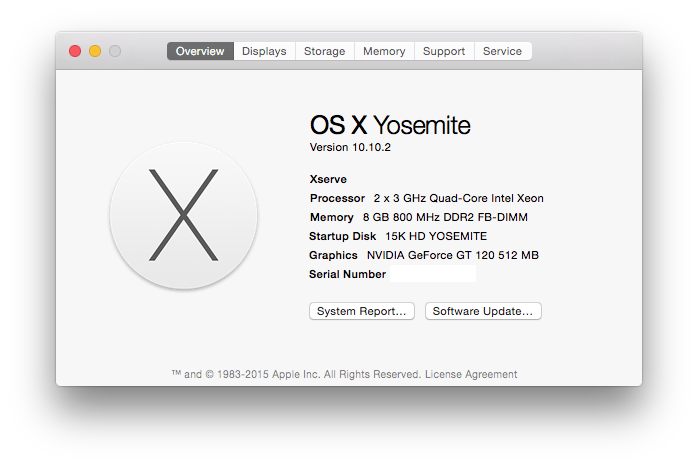Open the Displays tab
This screenshot has width=698, height=466.
(x=264, y=51)
